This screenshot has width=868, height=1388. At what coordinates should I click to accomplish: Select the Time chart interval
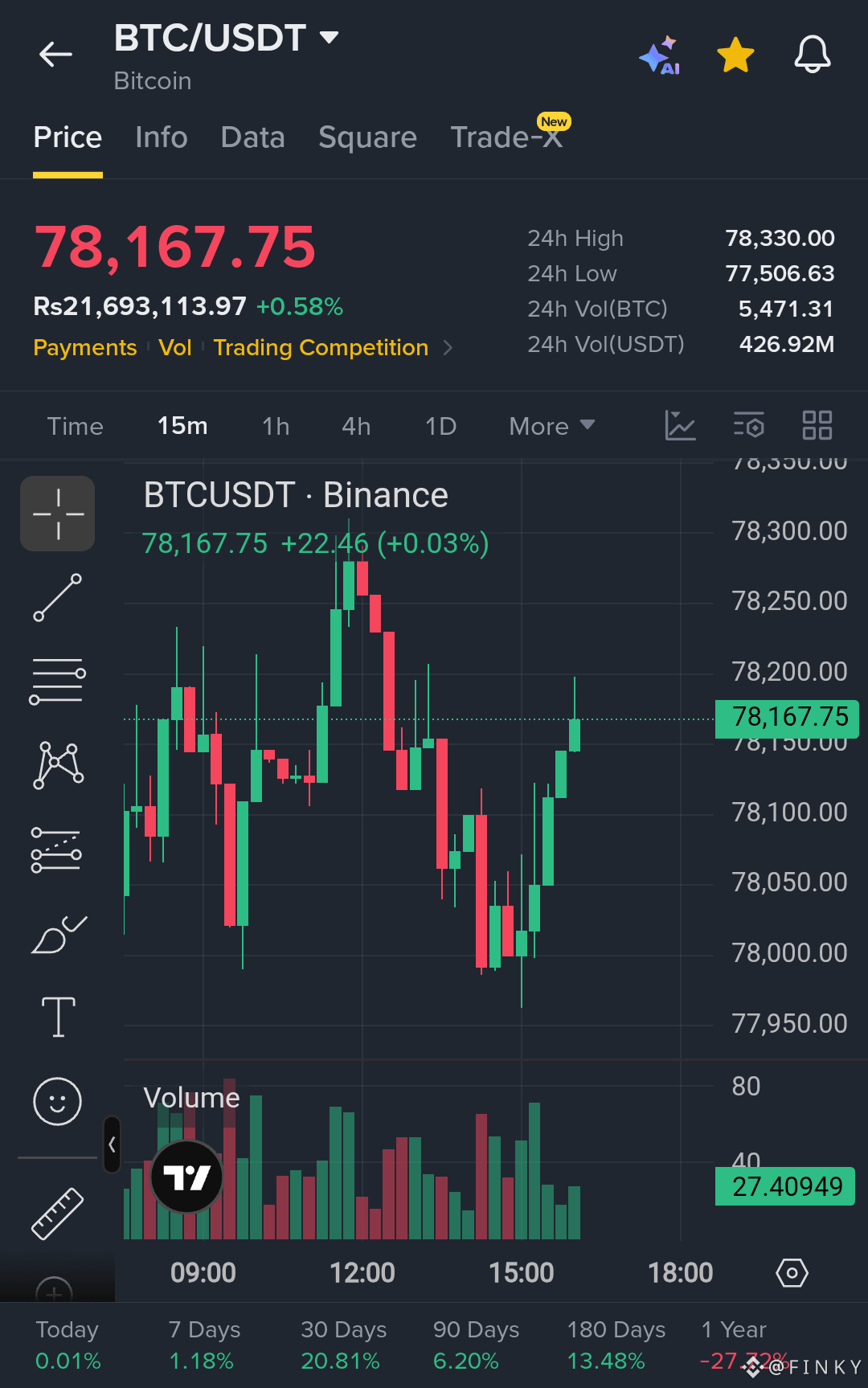pos(75,426)
